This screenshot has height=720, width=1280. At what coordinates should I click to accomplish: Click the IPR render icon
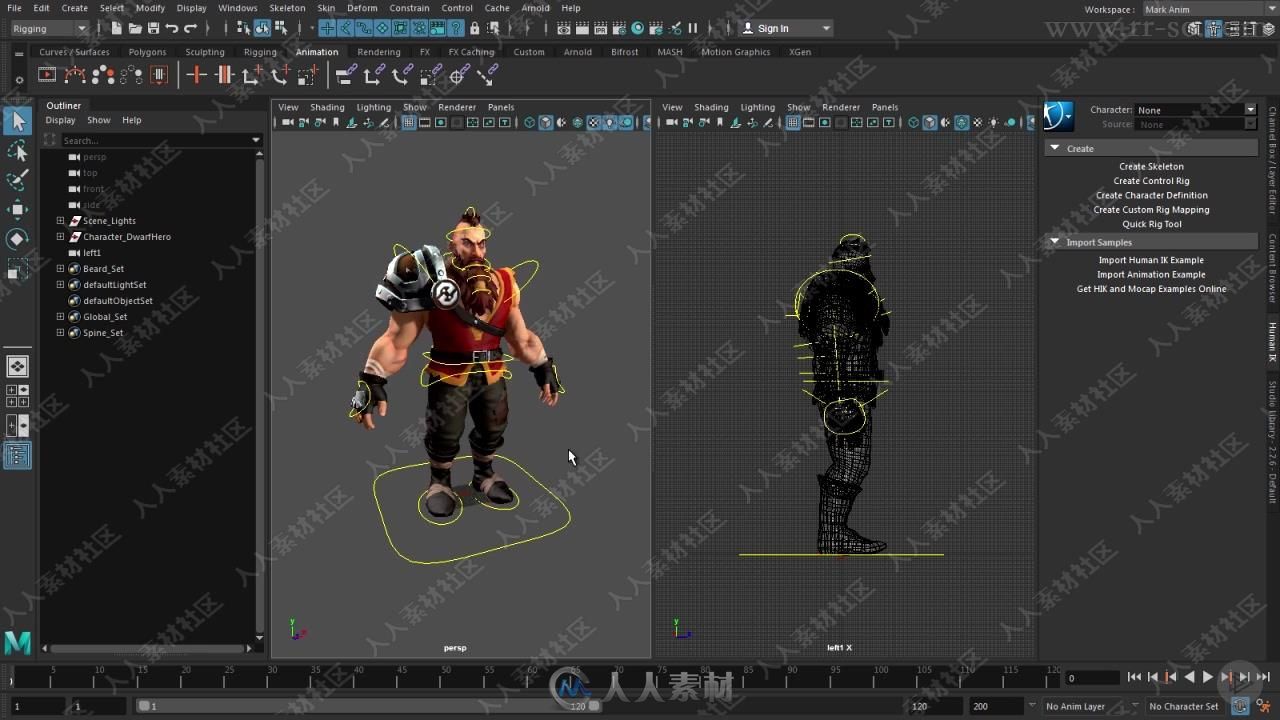601,28
